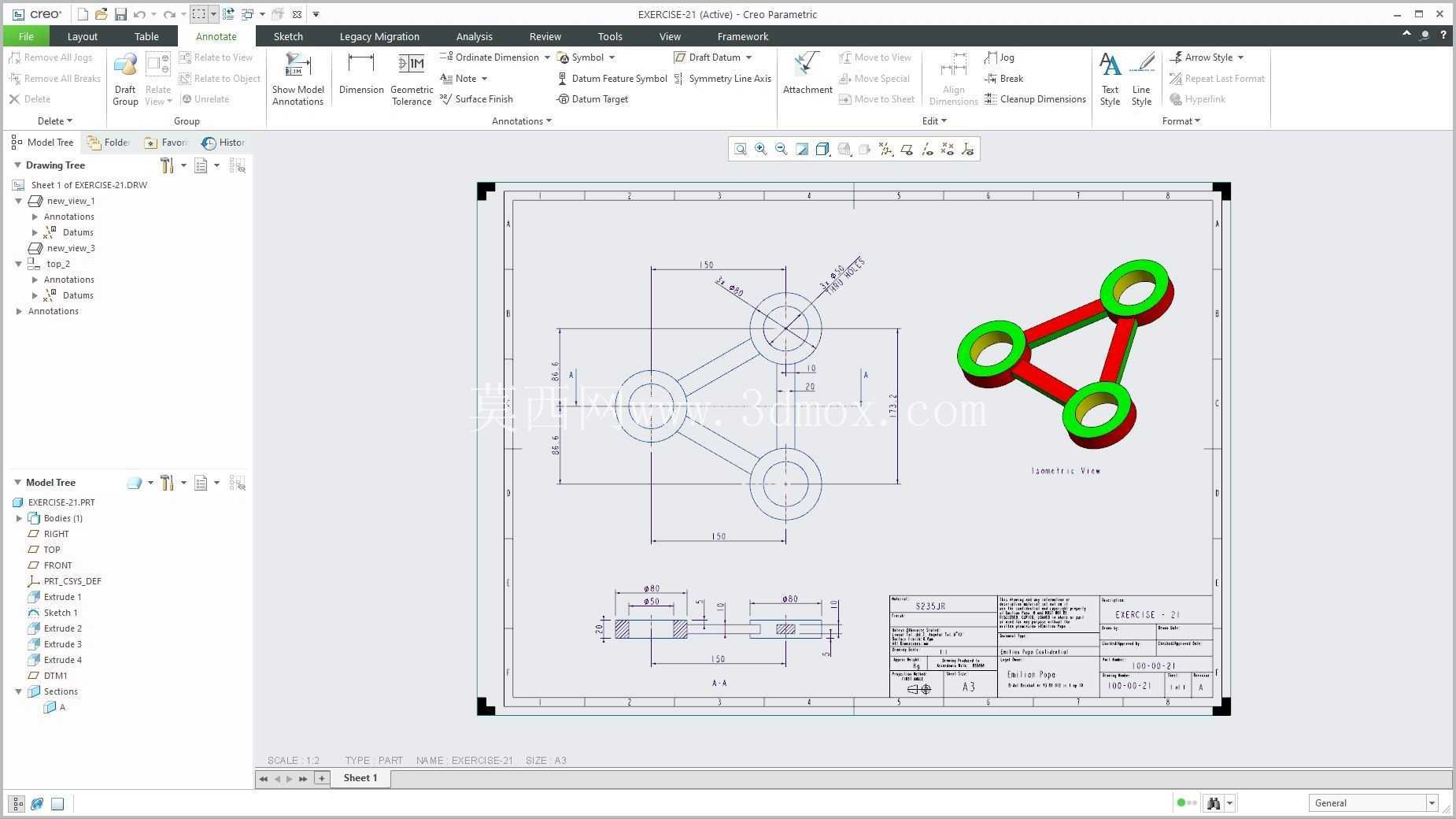Click Symmetry Line Axis
Image resolution: width=1456 pixels, height=819 pixels.
[x=722, y=79]
